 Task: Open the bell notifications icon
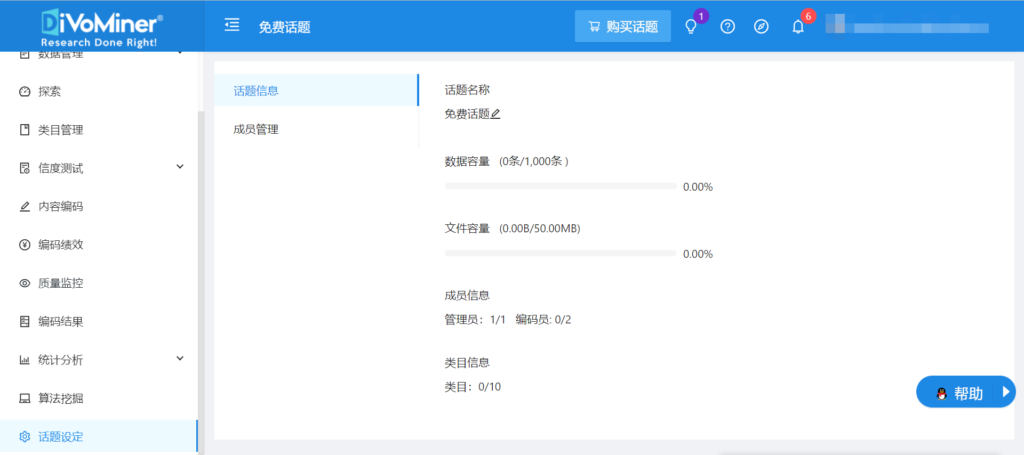(798, 27)
